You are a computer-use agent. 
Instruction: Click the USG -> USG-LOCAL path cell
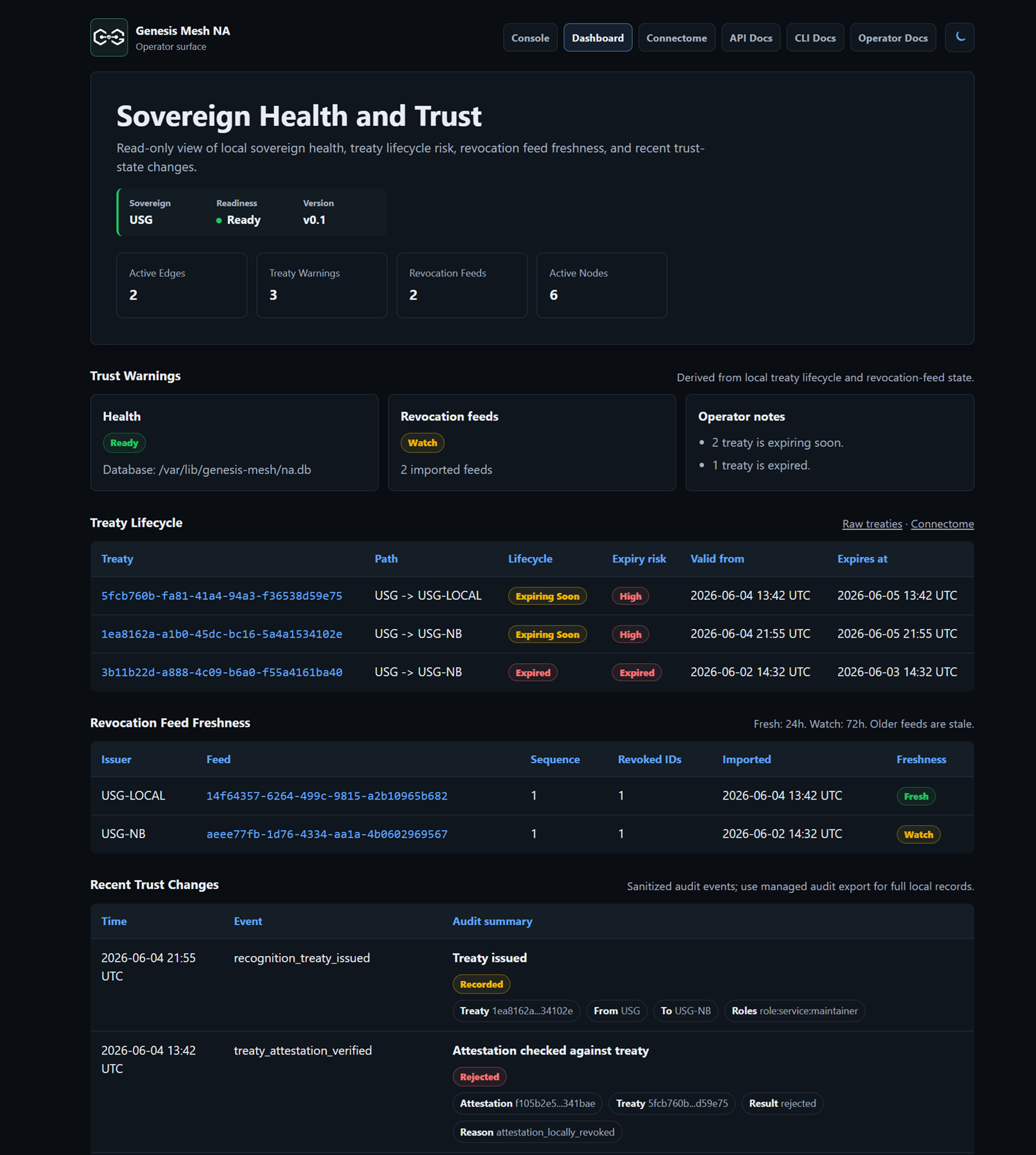coord(428,596)
